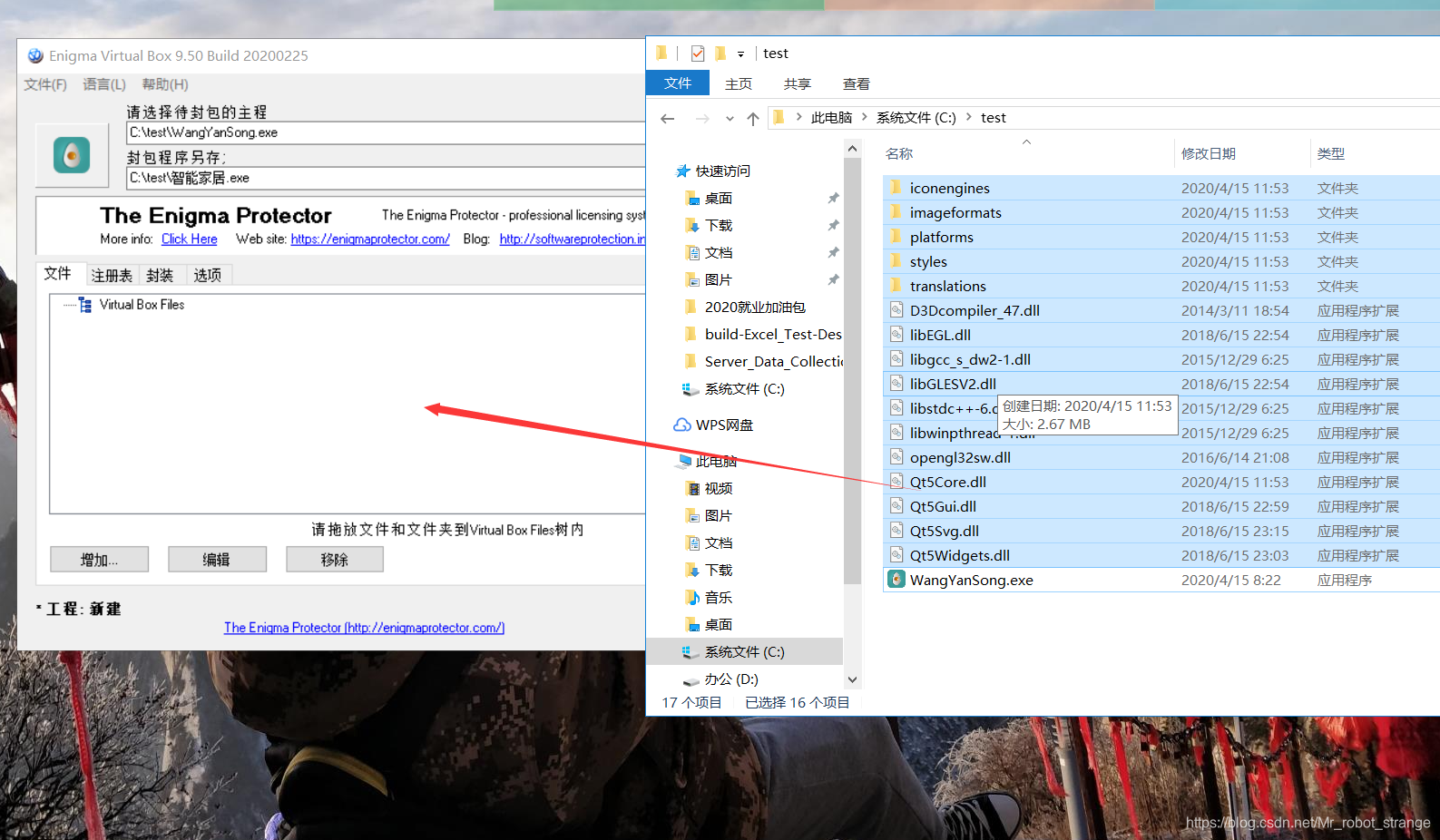The height and width of the screenshot is (840, 1440).
Task: Open the 2020就业加油包 folder
Action: (x=754, y=308)
